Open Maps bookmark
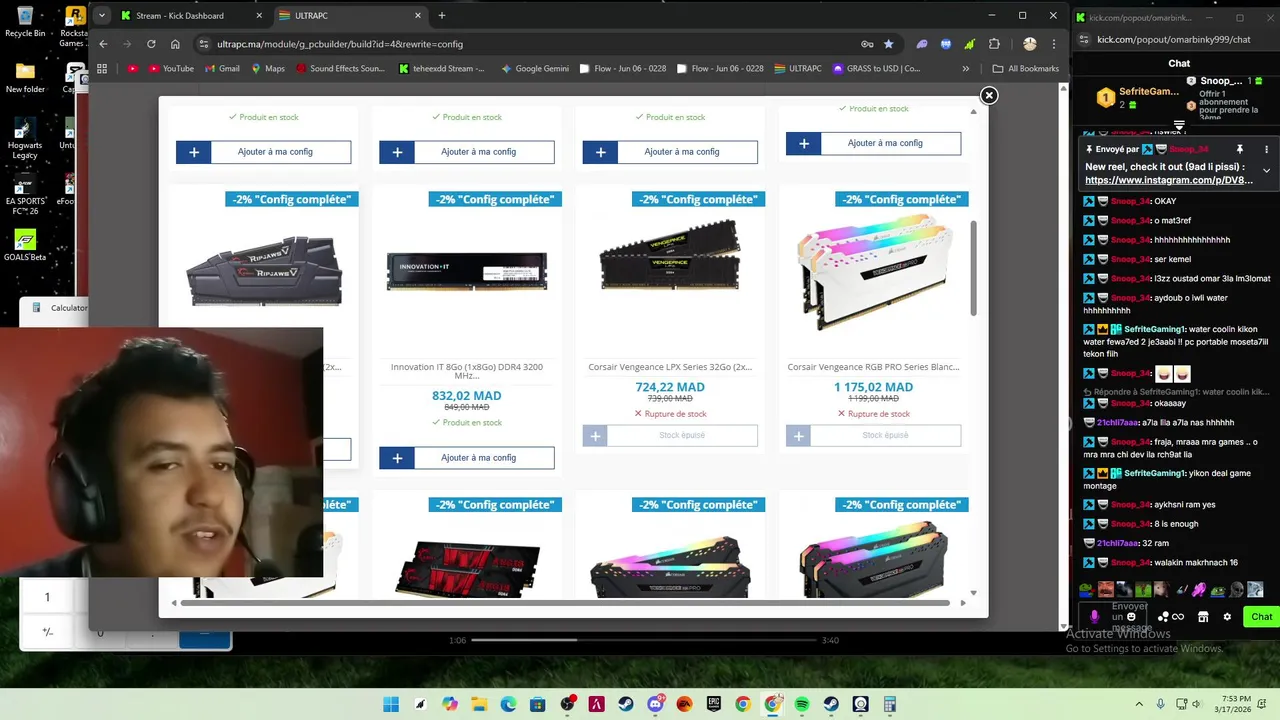1280x720 pixels. tap(267, 69)
